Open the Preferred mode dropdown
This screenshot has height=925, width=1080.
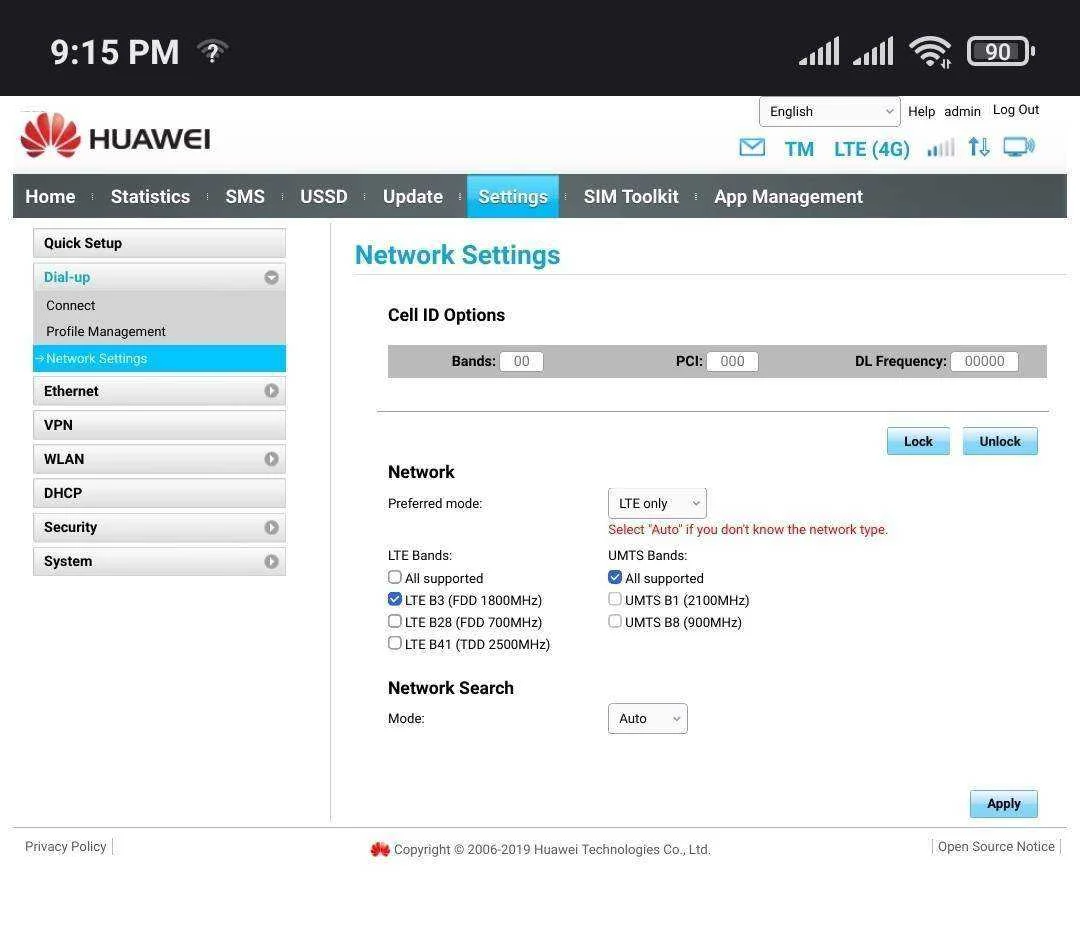pos(657,503)
